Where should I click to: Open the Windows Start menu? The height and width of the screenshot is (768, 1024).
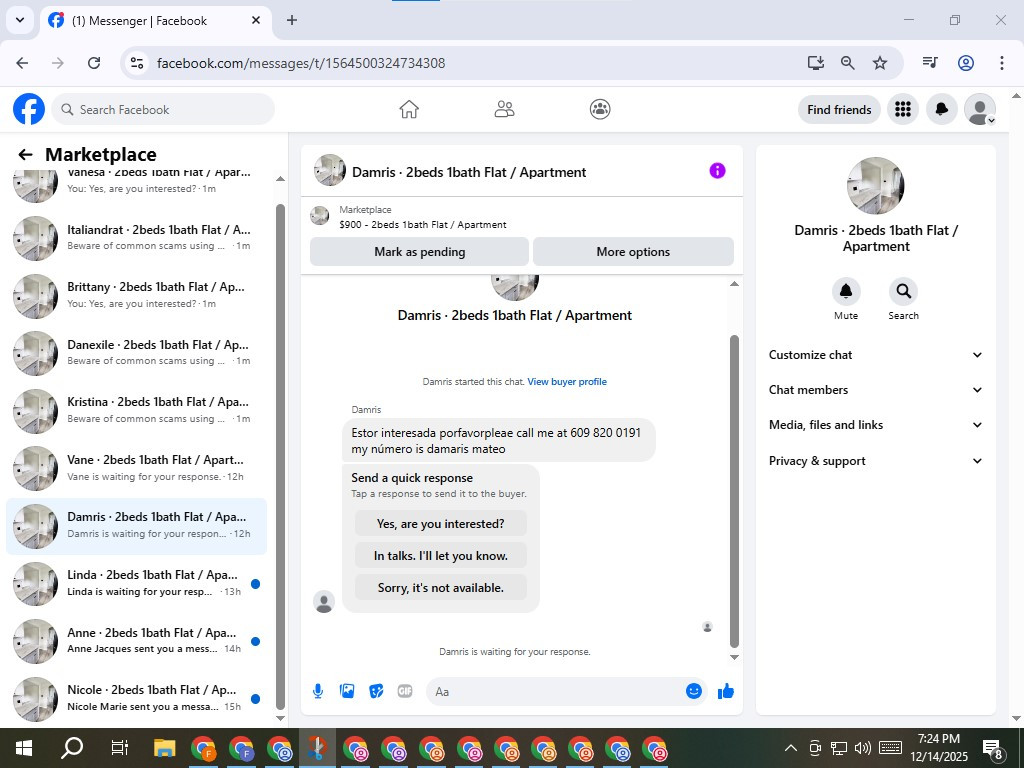[x=24, y=748]
